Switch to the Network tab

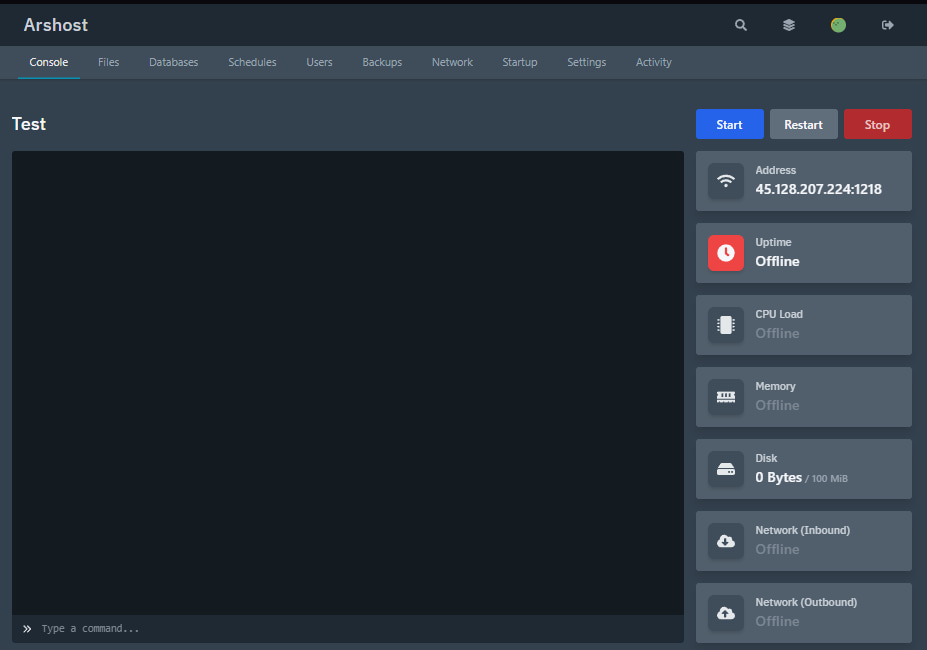click(452, 62)
